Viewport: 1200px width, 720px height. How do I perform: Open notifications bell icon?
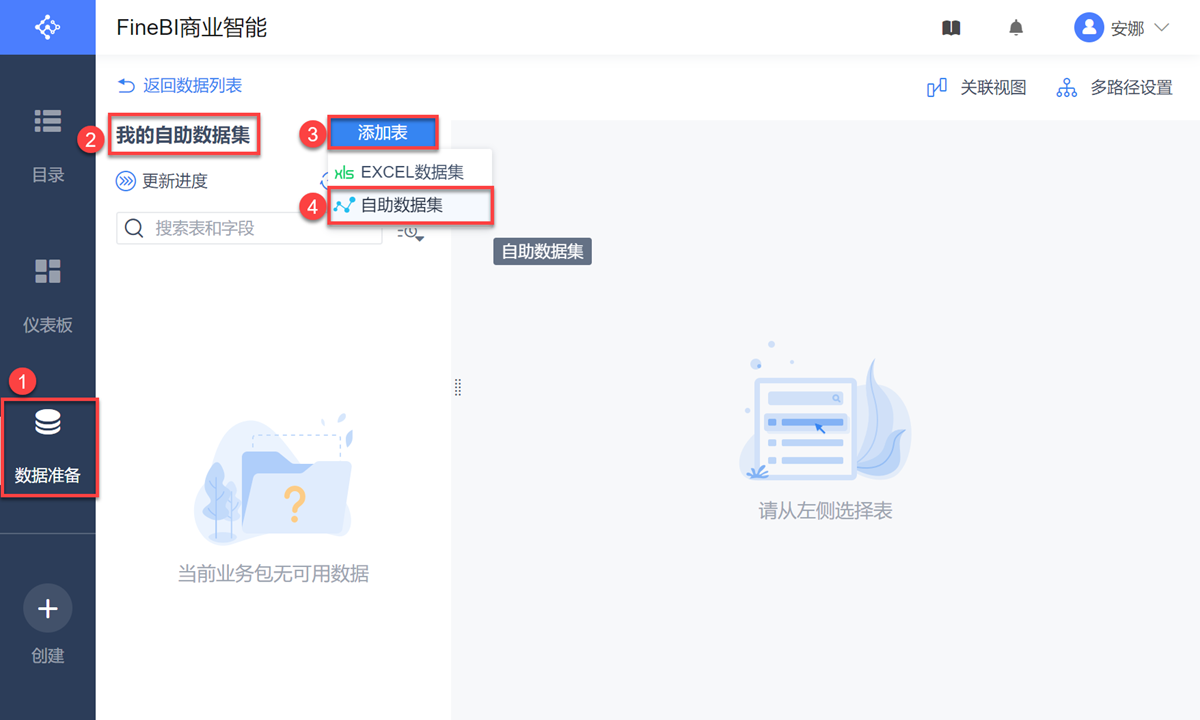tap(1016, 28)
